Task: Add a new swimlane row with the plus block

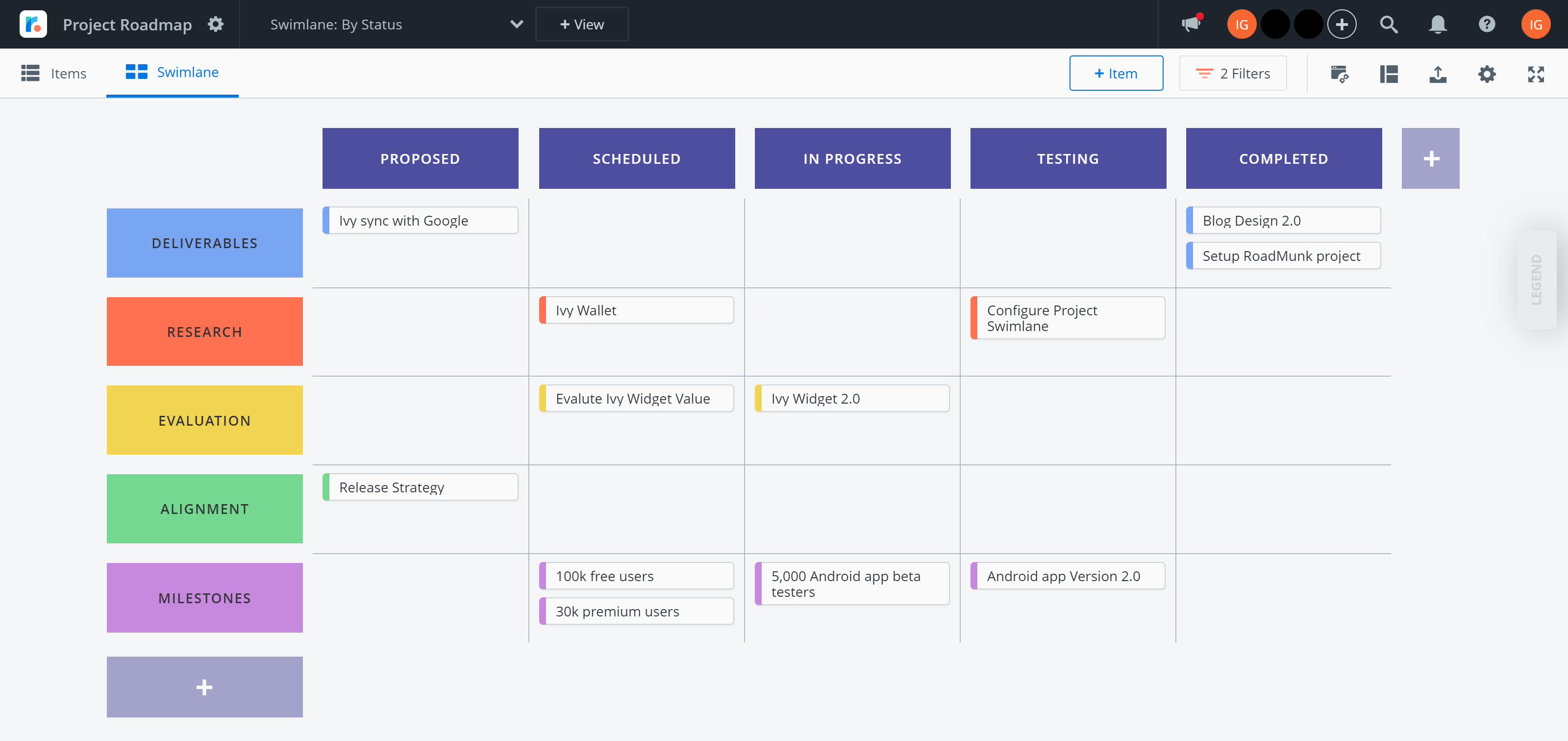Action: 204,687
